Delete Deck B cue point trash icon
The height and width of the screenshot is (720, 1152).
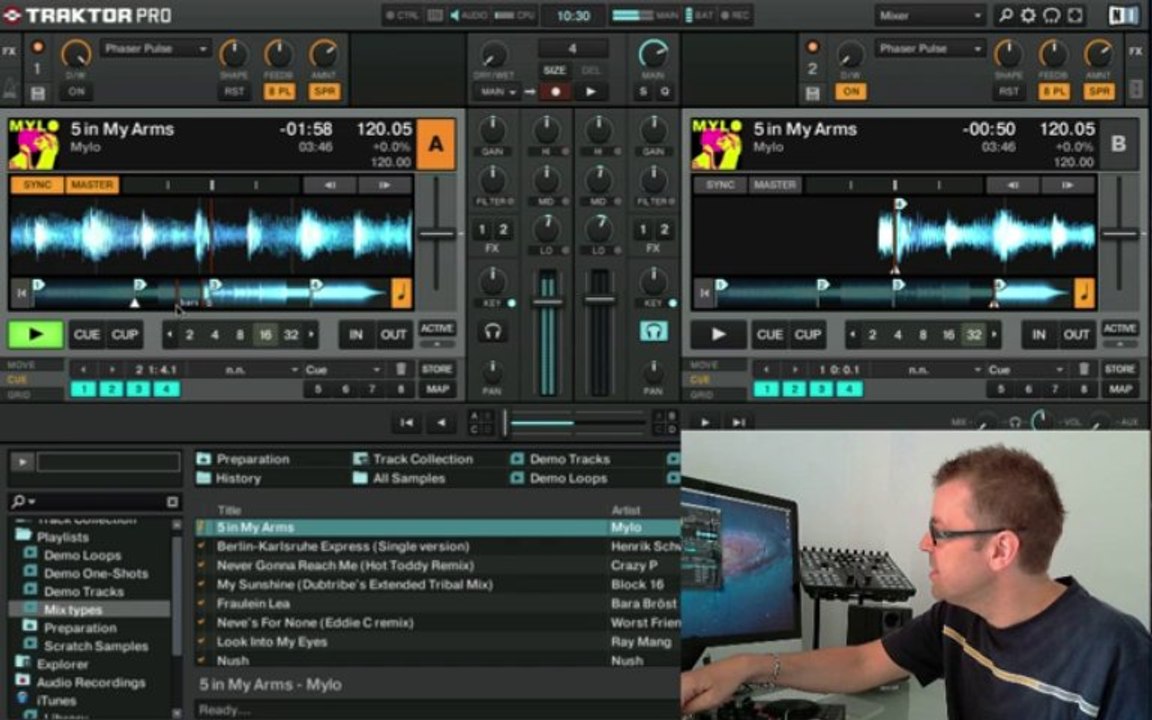(1084, 369)
